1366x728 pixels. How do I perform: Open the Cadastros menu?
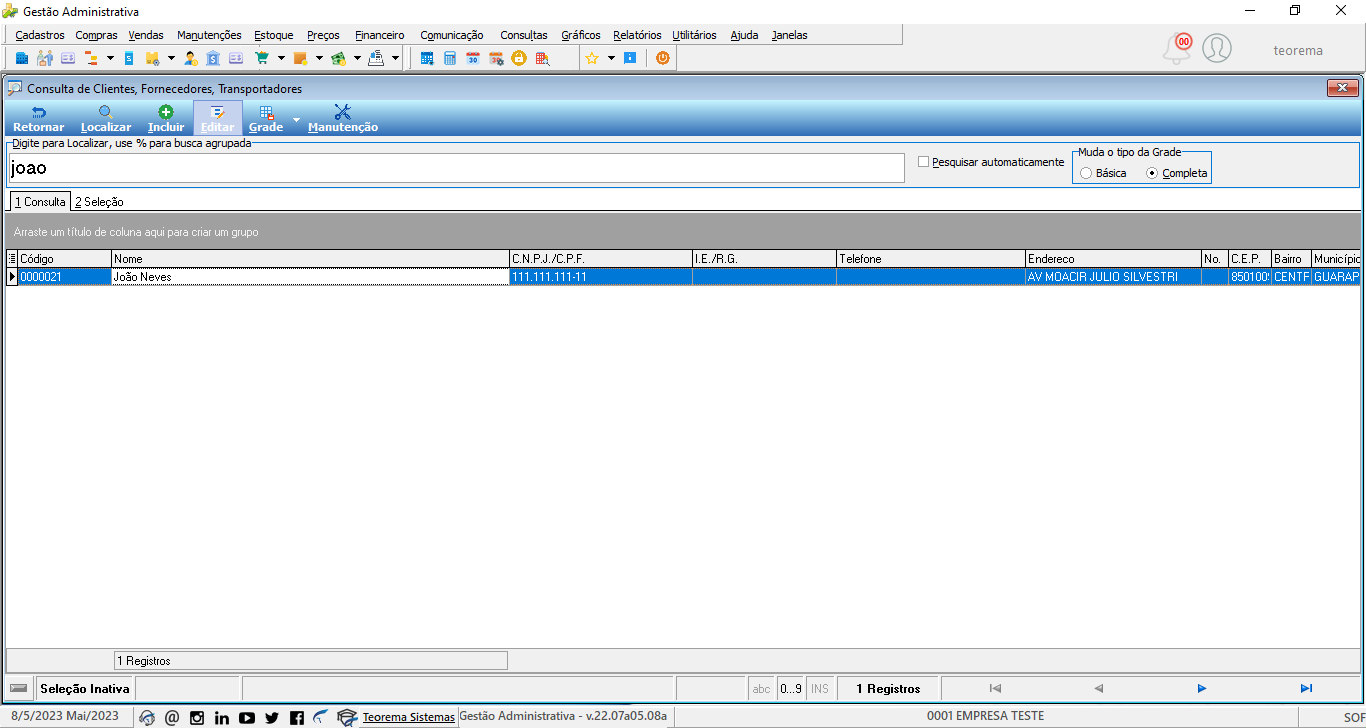pyautogui.click(x=40, y=35)
